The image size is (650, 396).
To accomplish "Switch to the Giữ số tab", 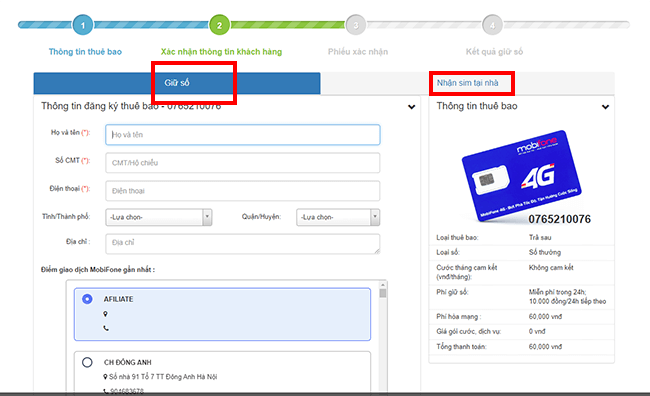I will click(x=177, y=83).
